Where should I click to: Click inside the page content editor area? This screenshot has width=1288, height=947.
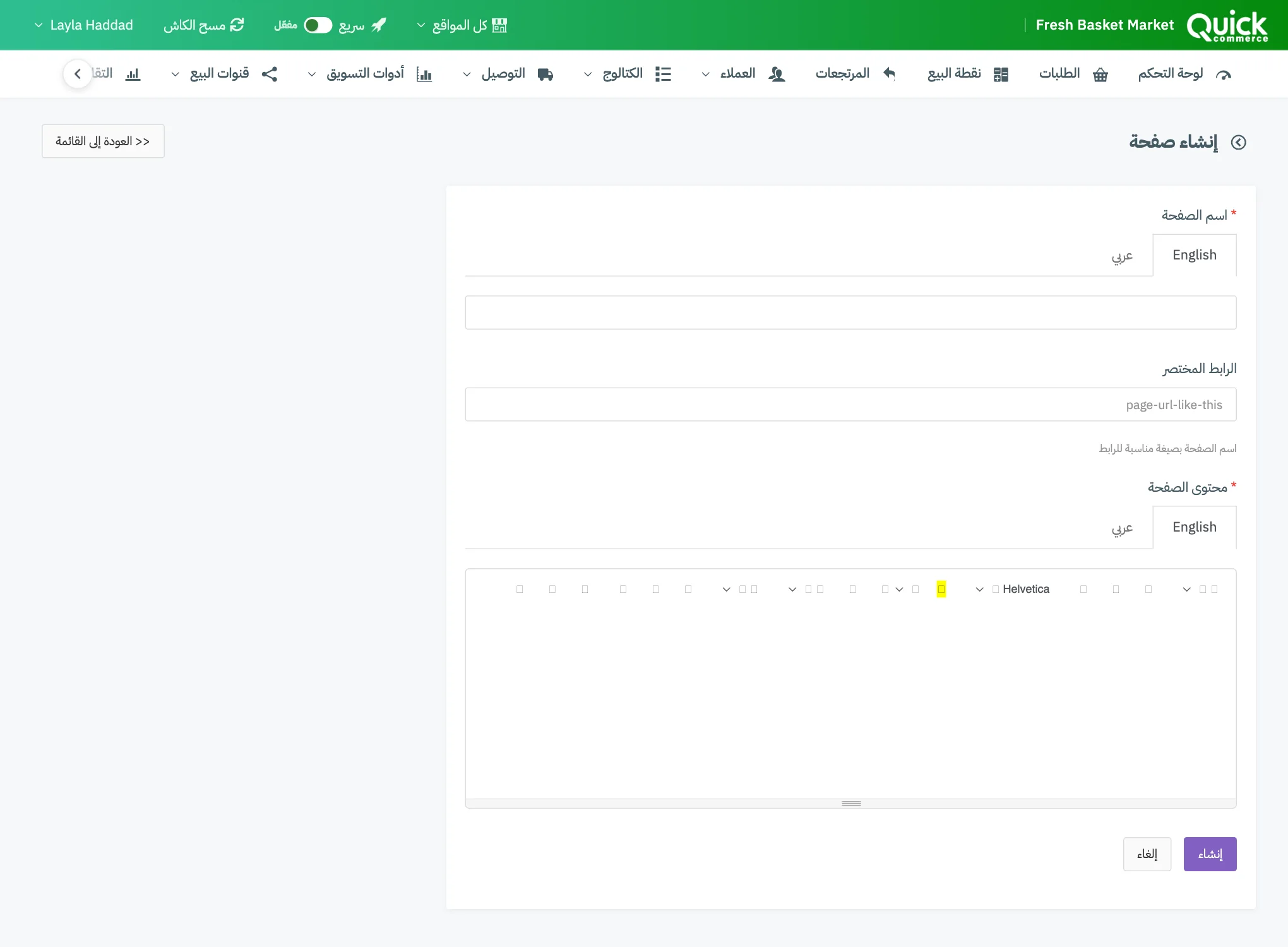[x=850, y=704]
